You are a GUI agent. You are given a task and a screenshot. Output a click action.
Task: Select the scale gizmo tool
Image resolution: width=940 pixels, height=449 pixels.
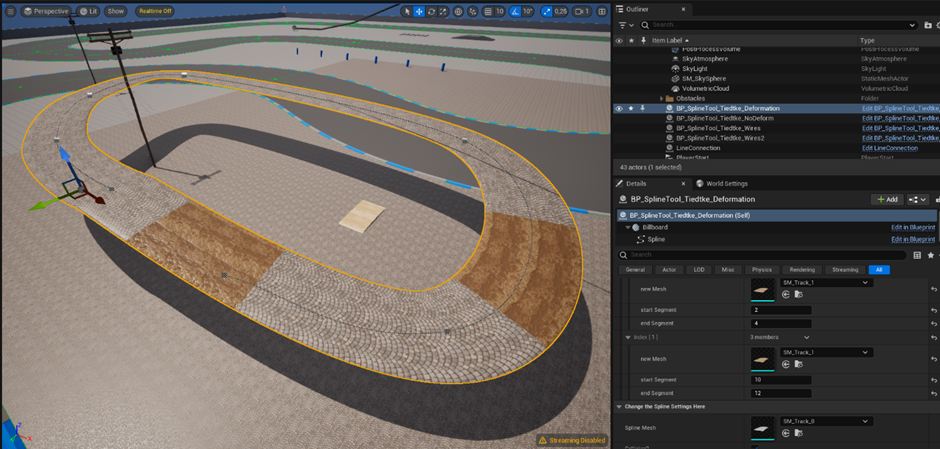pyautogui.click(x=444, y=11)
